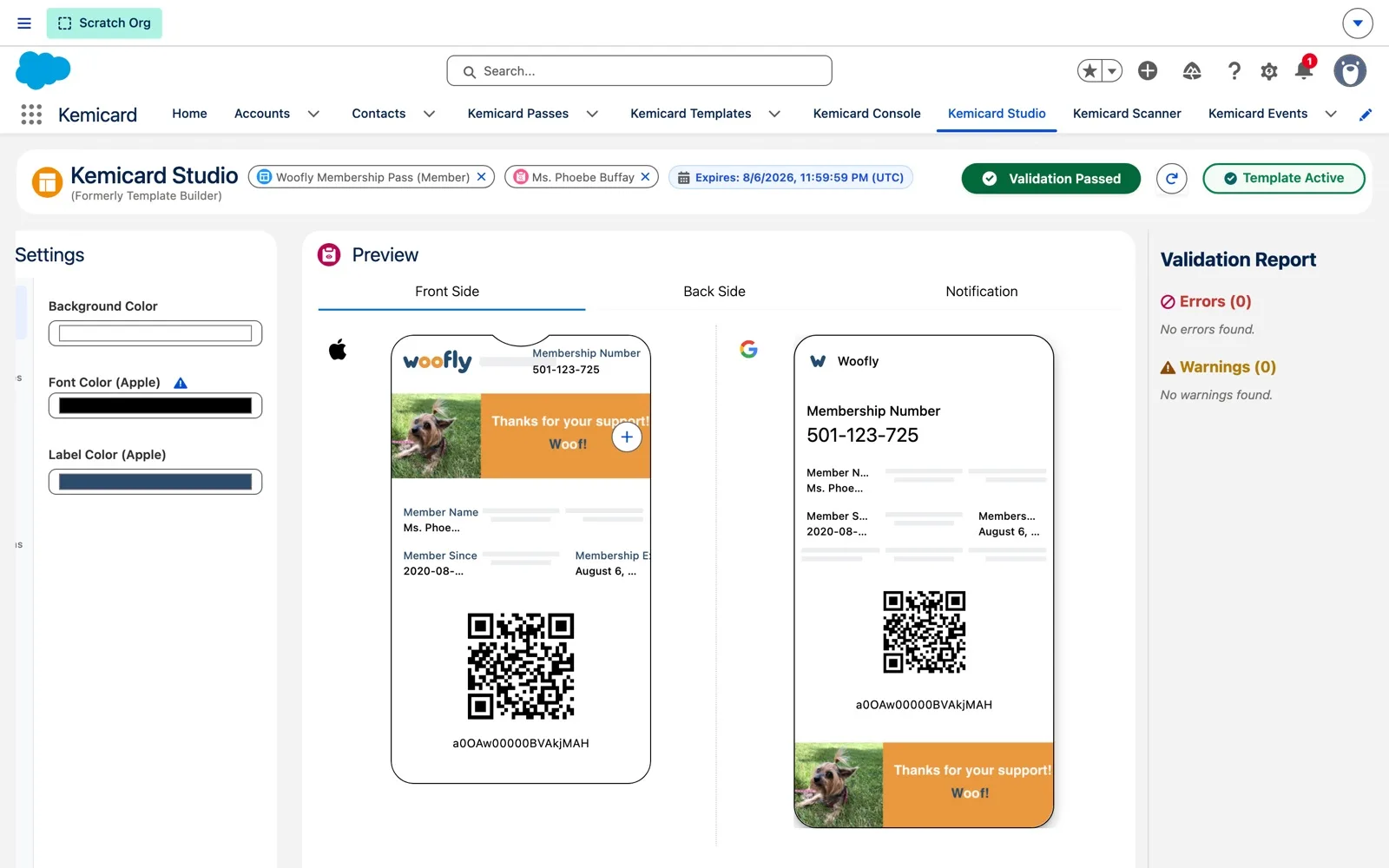Open the Label Color (Apple) swatch
The height and width of the screenshot is (868, 1389).
(155, 482)
